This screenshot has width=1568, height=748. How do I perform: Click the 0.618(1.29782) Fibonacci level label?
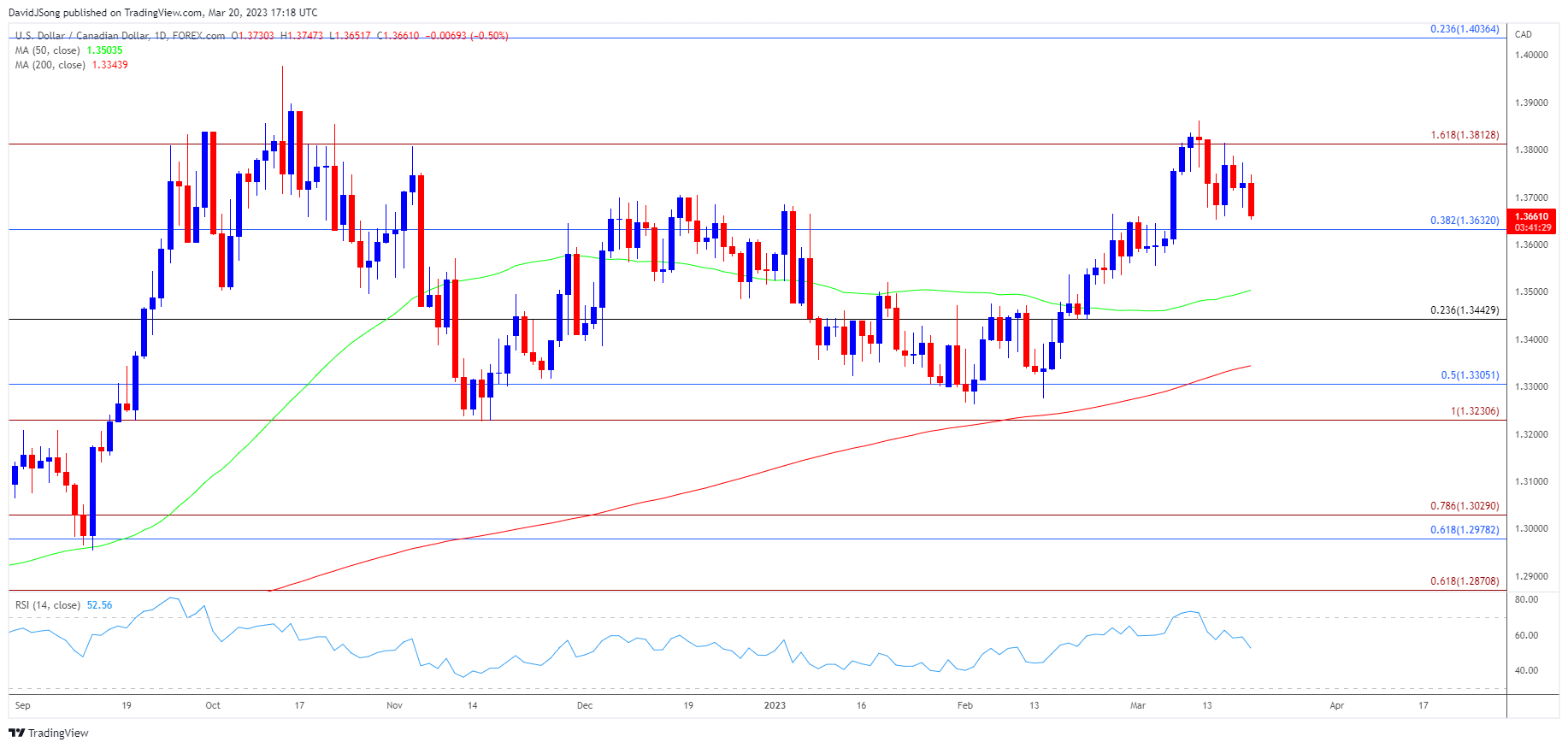point(1465,530)
